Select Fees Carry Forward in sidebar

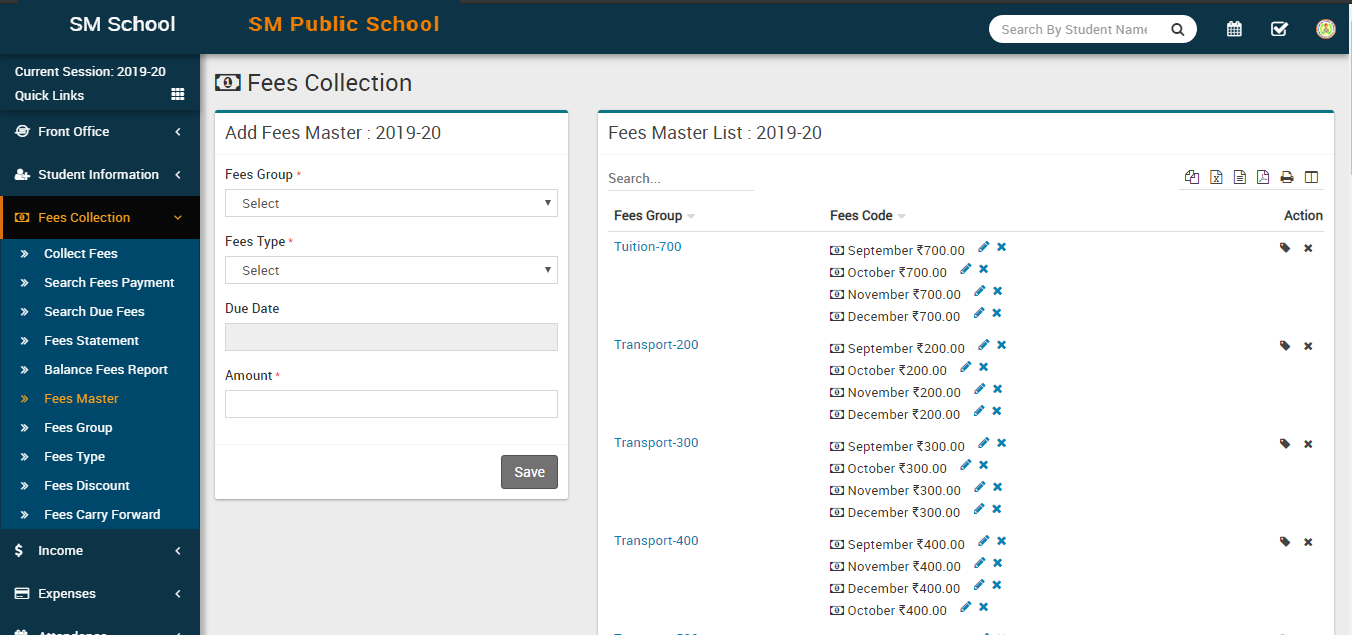coord(102,514)
